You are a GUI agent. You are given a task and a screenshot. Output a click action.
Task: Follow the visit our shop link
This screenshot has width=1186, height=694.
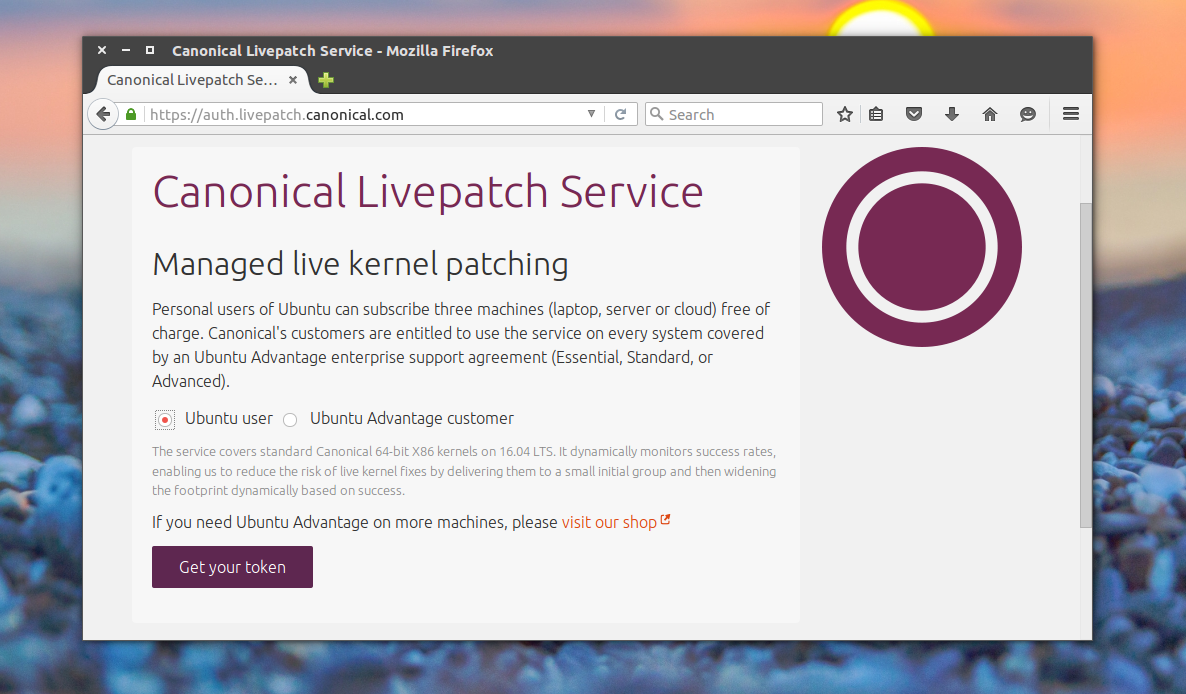[609, 522]
